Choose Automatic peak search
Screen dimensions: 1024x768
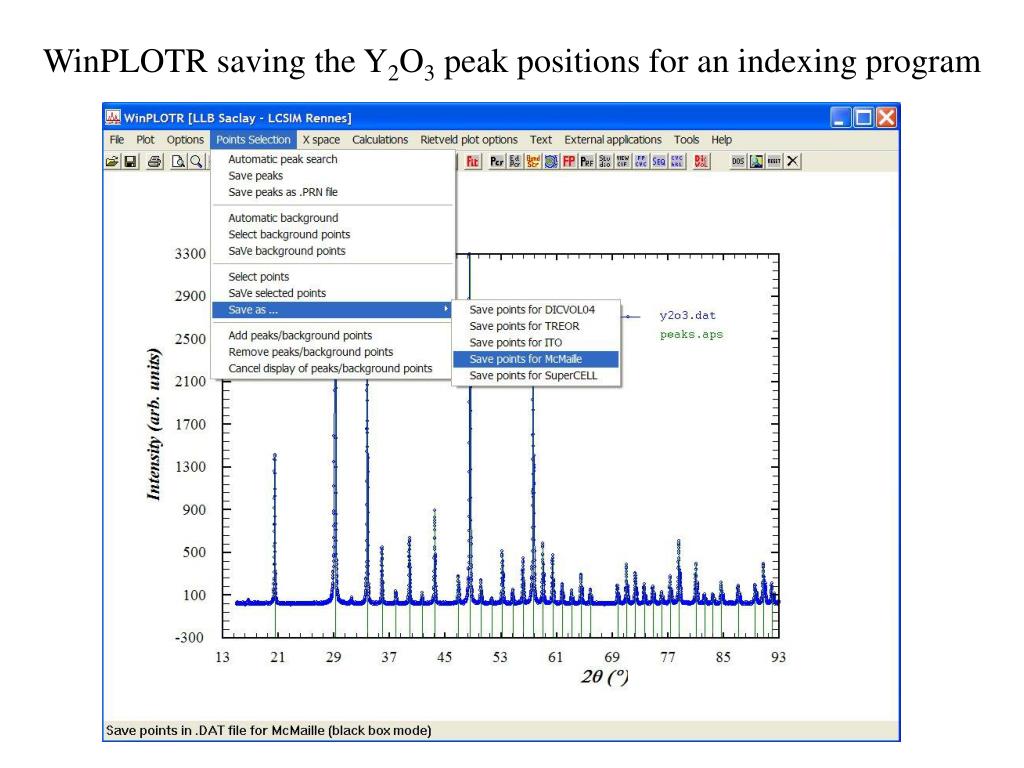coord(333,159)
